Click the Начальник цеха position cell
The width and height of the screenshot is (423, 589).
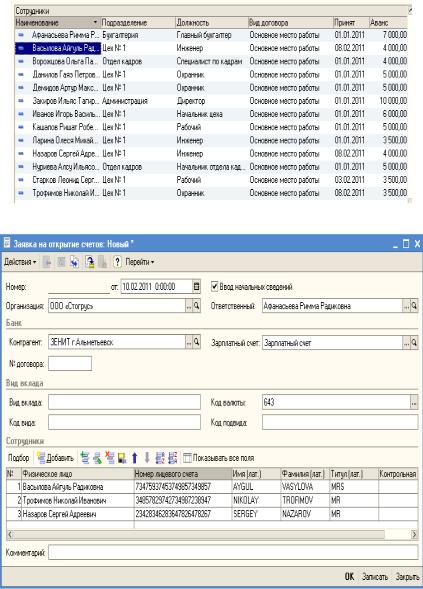(212, 114)
